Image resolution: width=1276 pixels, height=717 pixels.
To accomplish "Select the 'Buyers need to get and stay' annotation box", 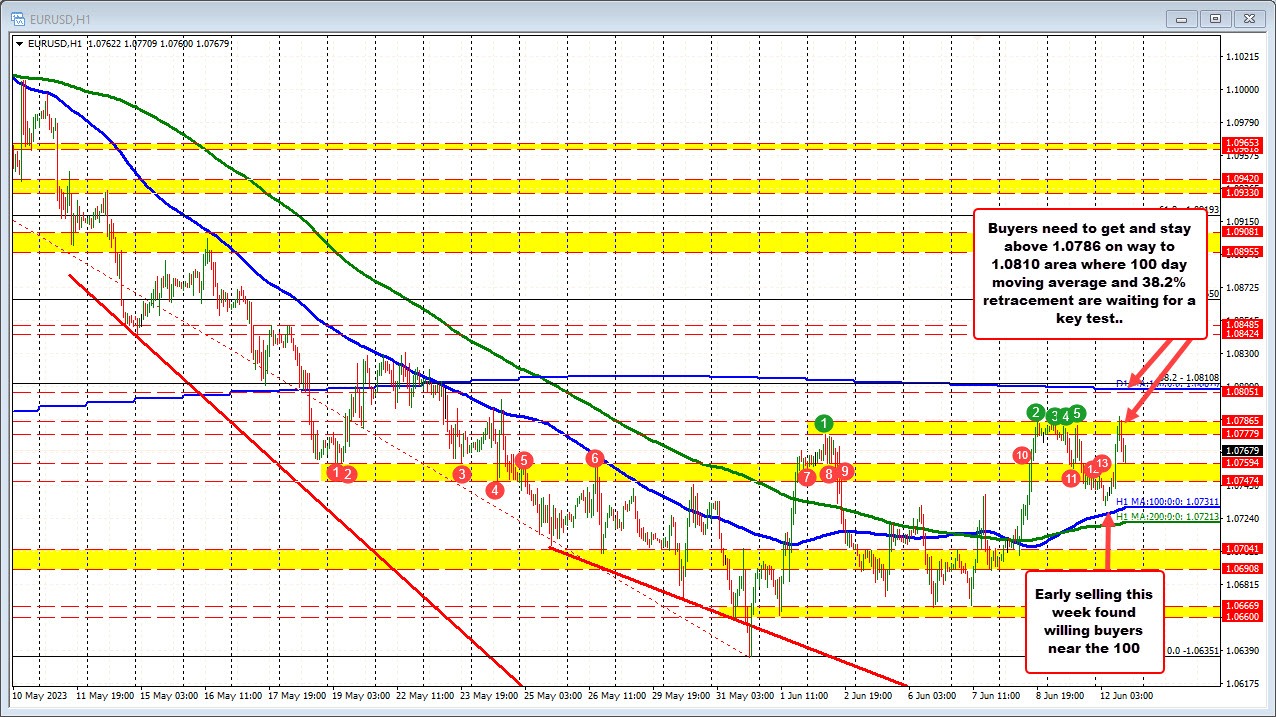I will 1093,272.
